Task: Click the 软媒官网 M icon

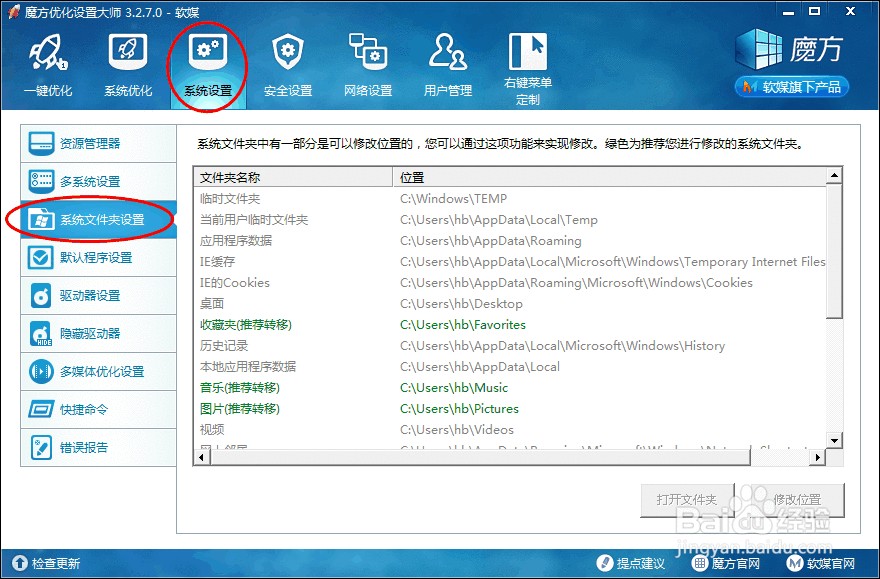Action: click(x=794, y=563)
